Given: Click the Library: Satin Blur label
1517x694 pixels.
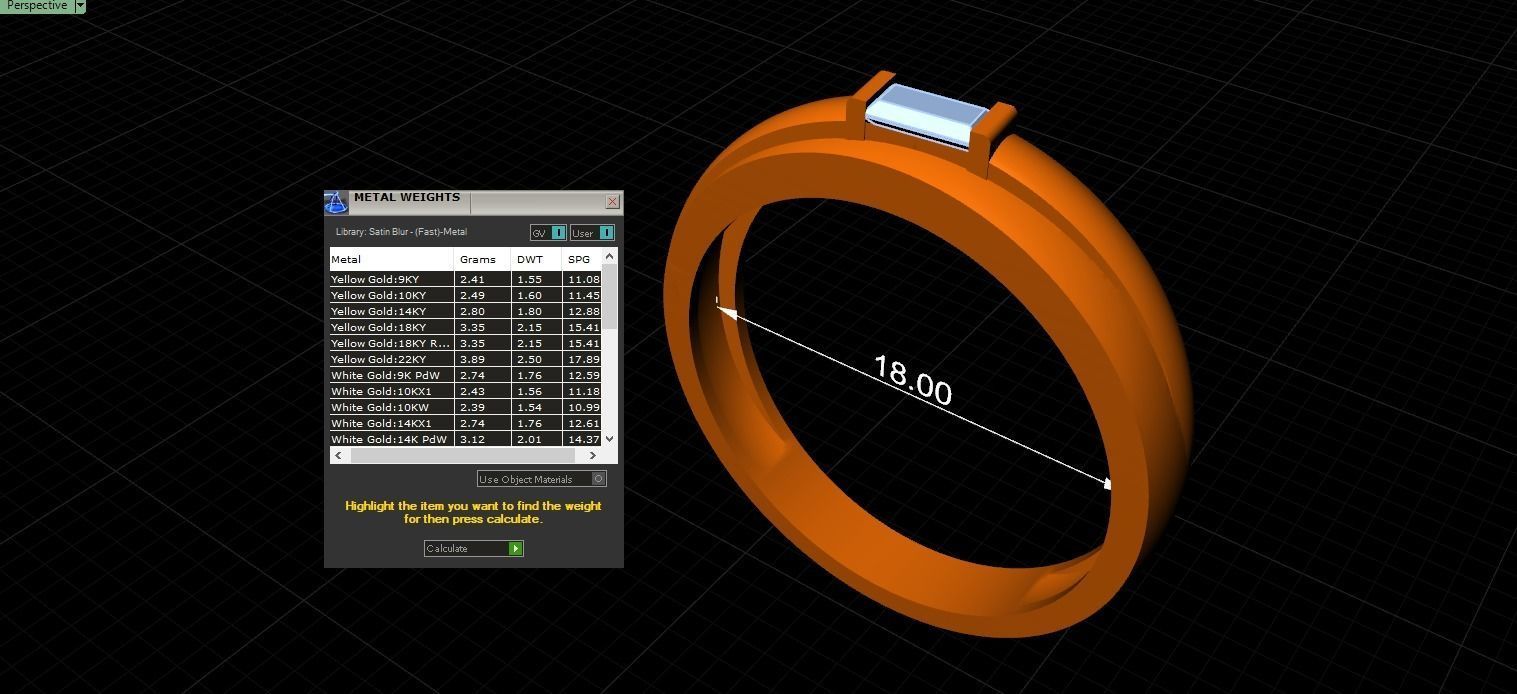Looking at the screenshot, I should point(401,232).
